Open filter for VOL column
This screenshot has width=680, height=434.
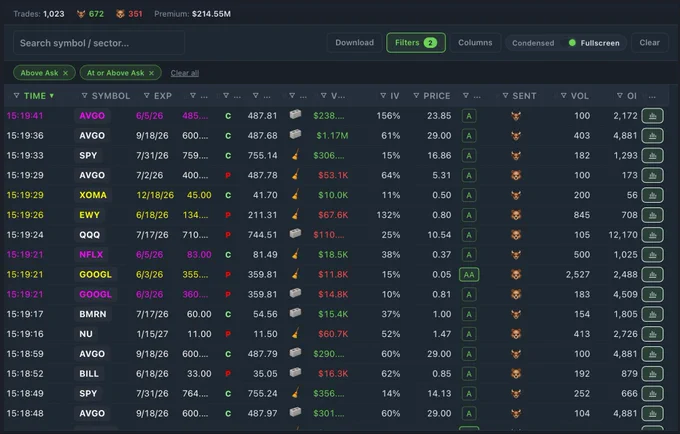click(x=563, y=96)
